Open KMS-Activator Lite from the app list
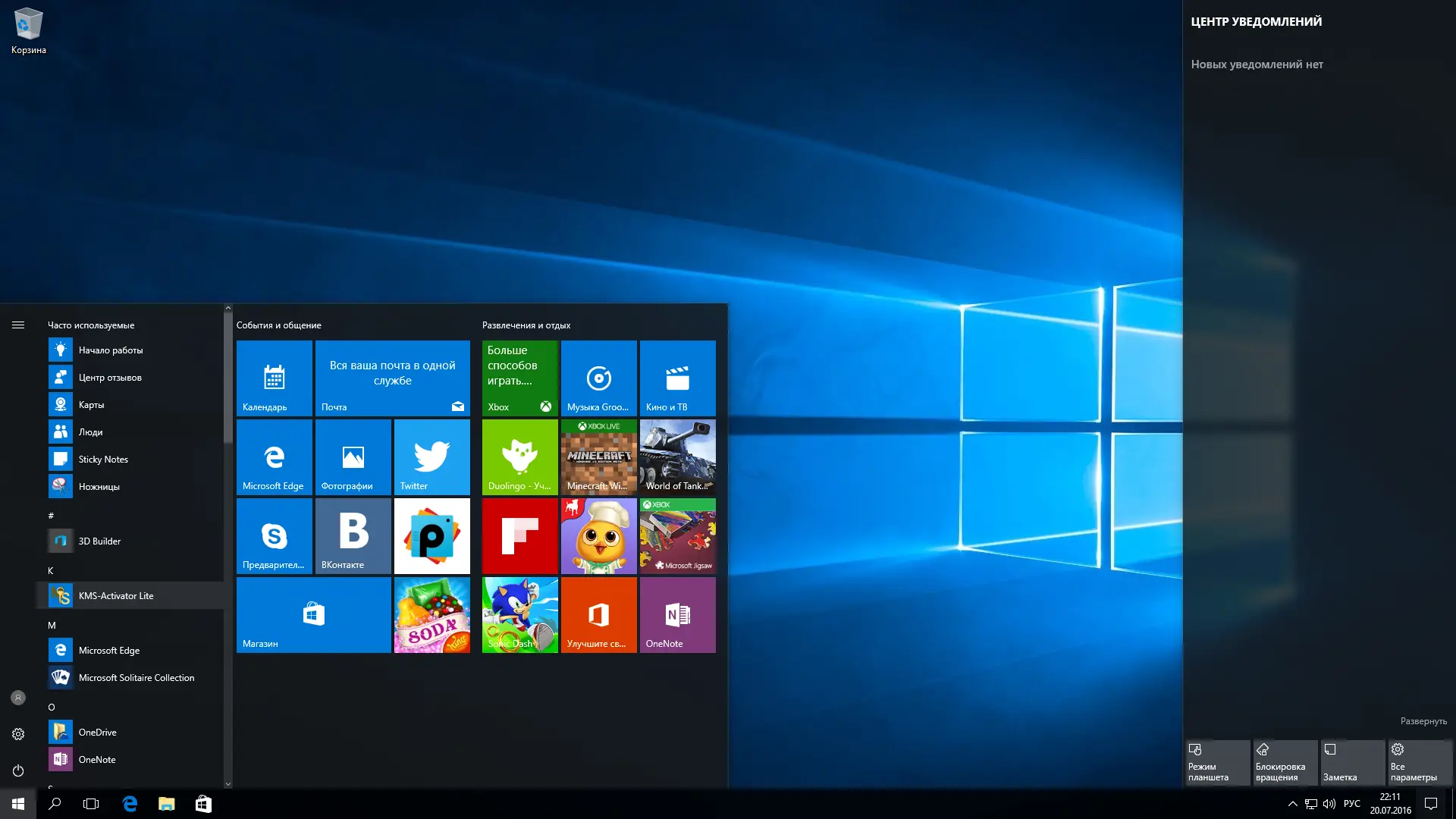 116,596
